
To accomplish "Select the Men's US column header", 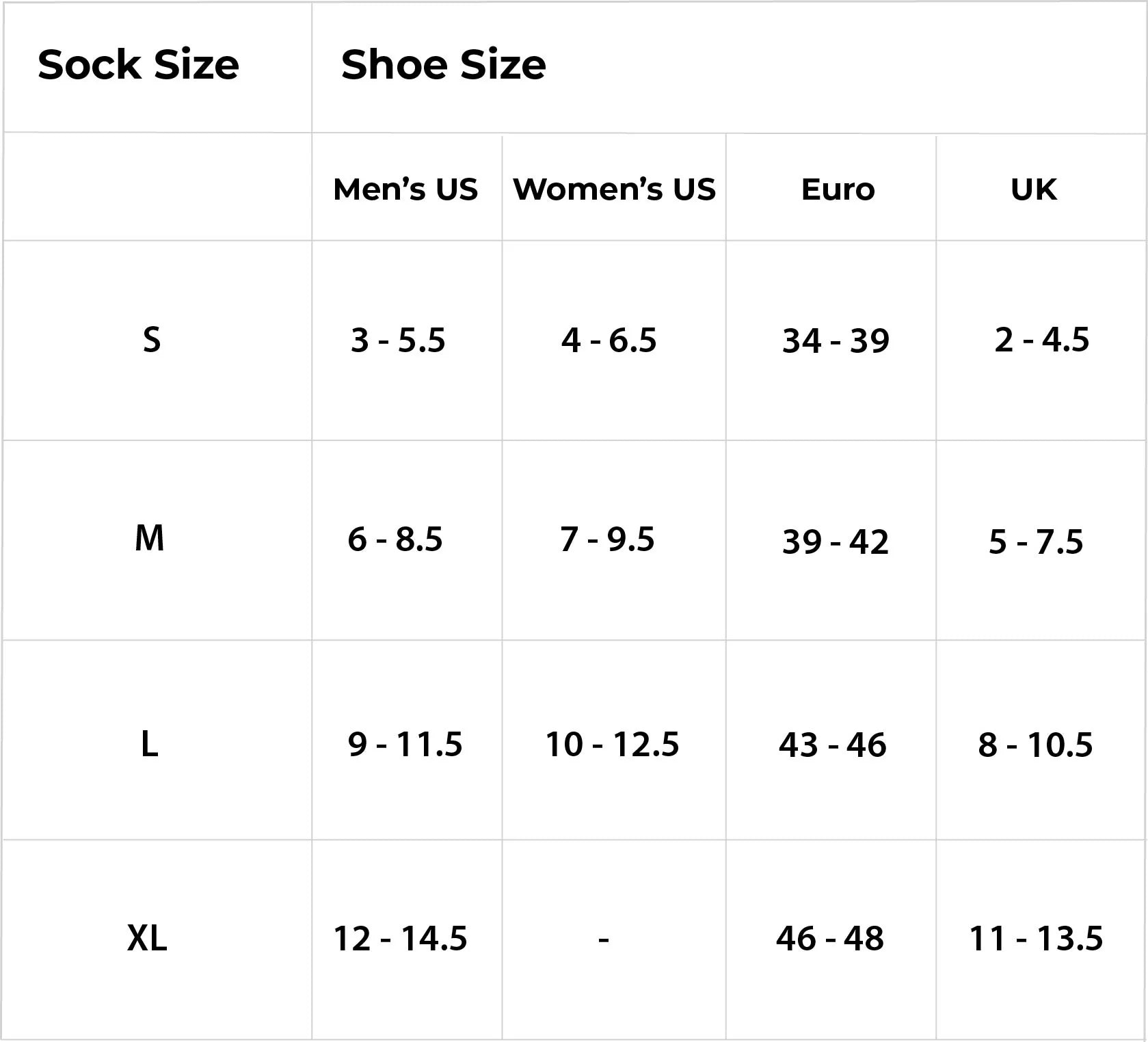I will [405, 189].
